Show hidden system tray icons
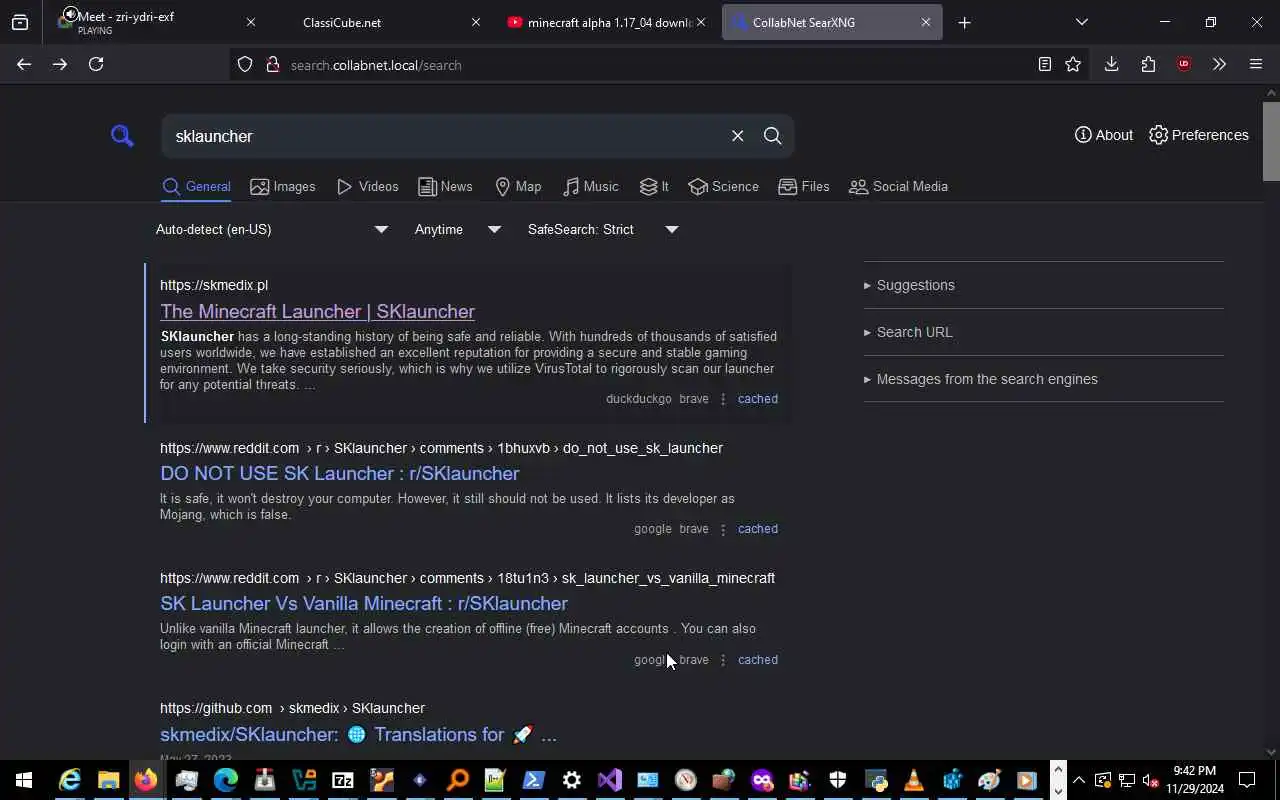 point(1079,780)
